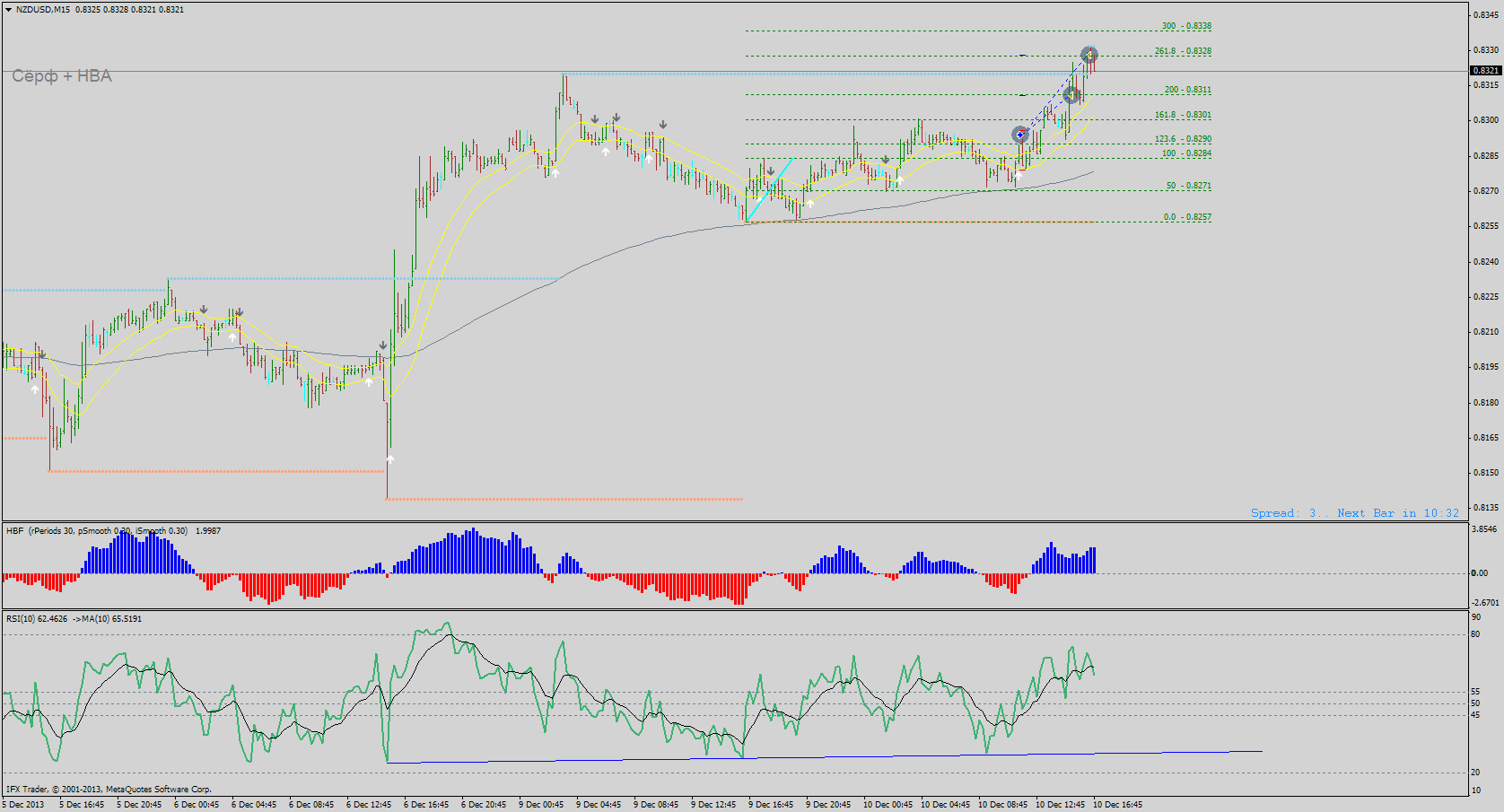
Task: Click price scale value 0.8210
Action: (1486, 332)
